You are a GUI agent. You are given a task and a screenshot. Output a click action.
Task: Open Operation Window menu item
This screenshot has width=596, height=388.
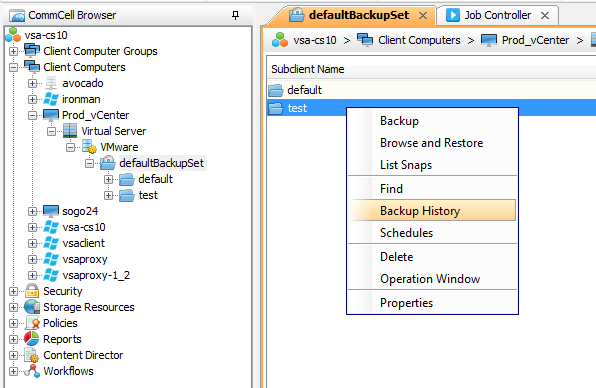pos(433,279)
